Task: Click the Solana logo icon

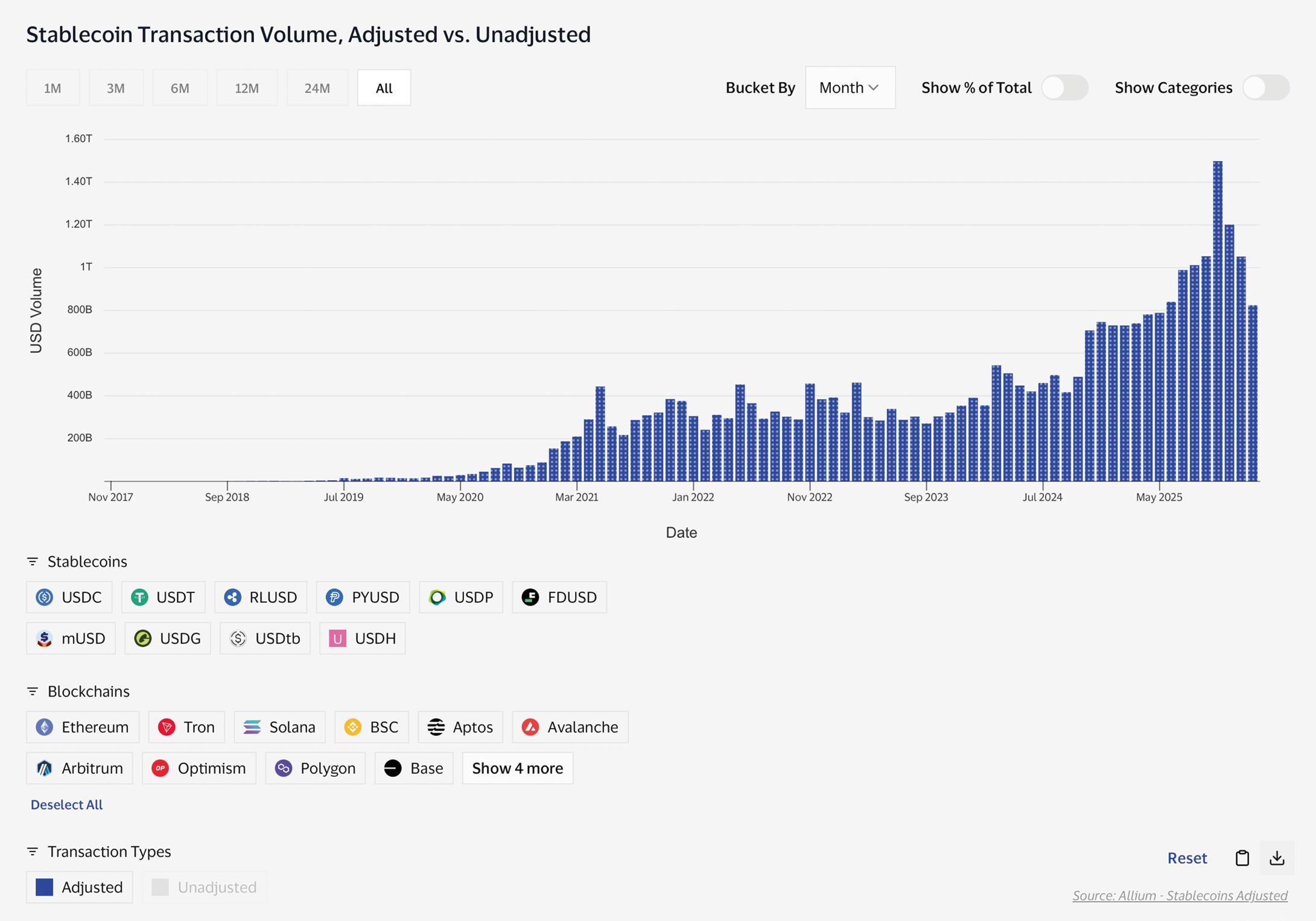Action: (252, 727)
